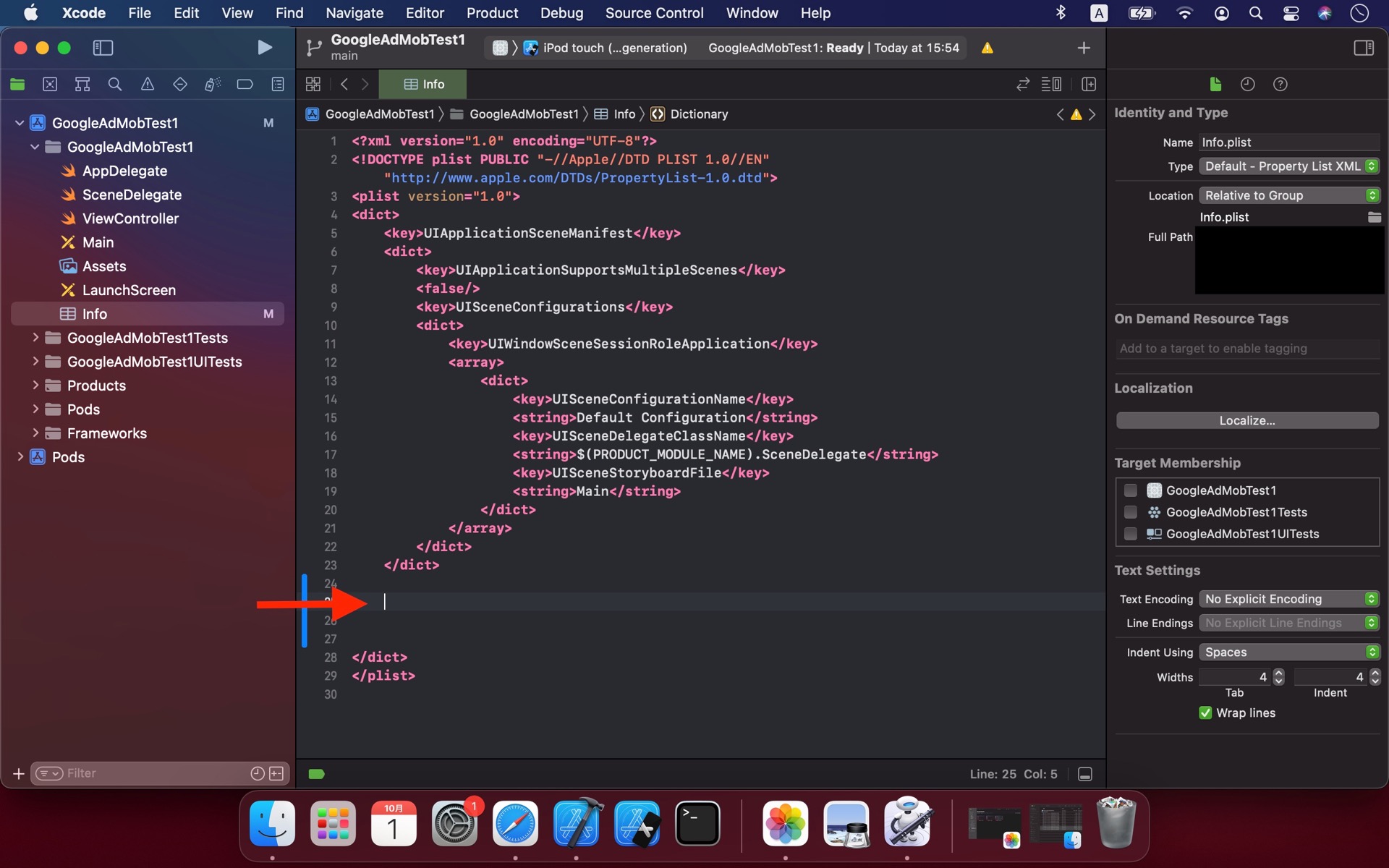
Task: Open Safari from the Dock
Action: tap(515, 824)
